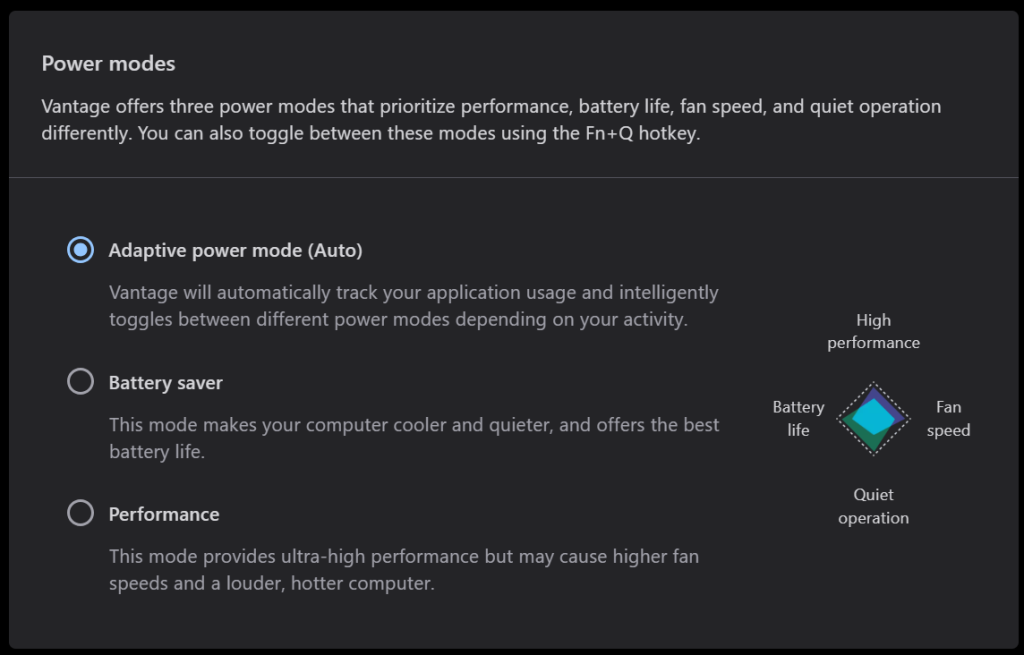
Task: Click the Performance description about ultra-high performance
Action: click(x=403, y=569)
